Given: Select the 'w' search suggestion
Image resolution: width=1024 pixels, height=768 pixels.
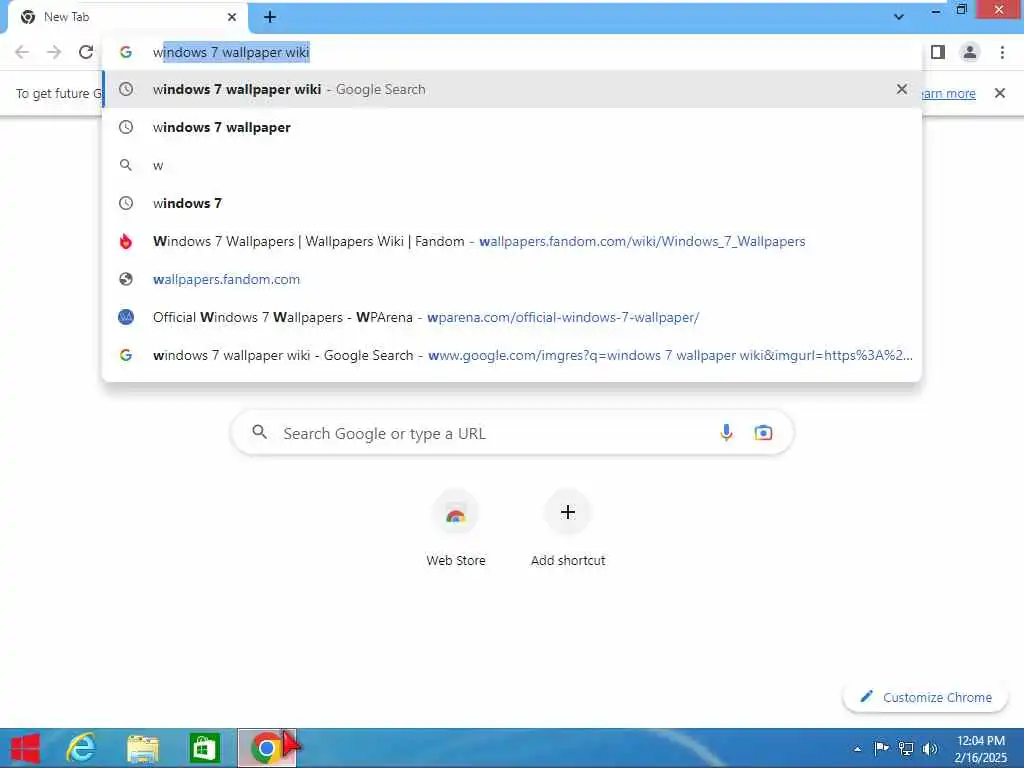Looking at the screenshot, I should tap(512, 165).
